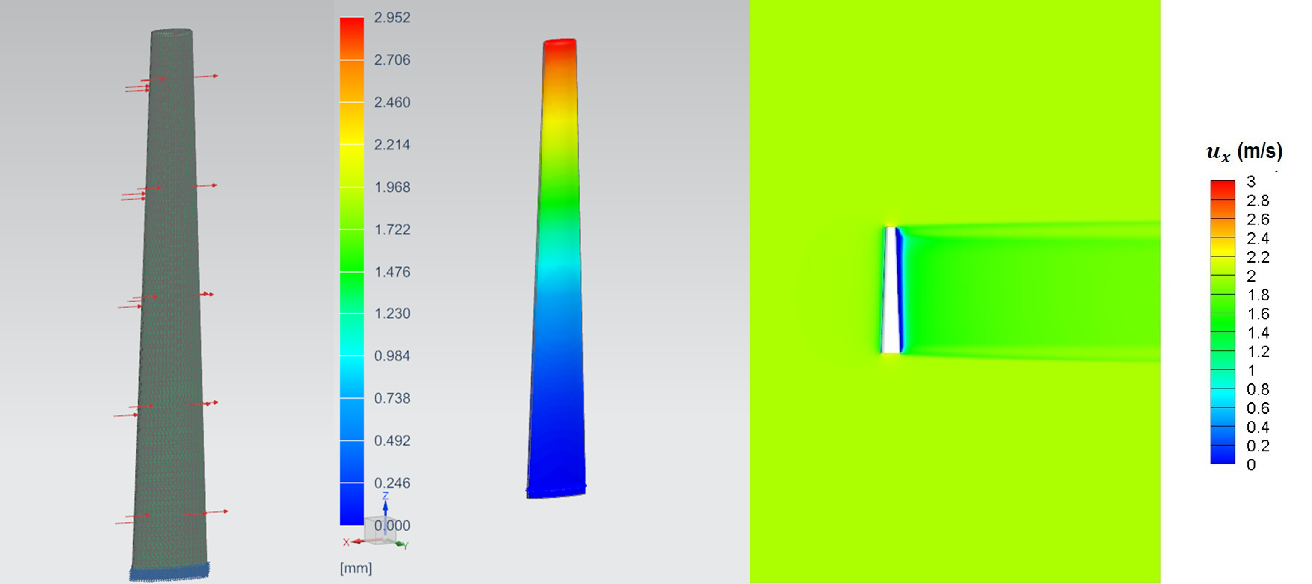The image size is (1312, 584).
Task: Pick the red tip of the displacement-contoured tower
Action: click(560, 45)
